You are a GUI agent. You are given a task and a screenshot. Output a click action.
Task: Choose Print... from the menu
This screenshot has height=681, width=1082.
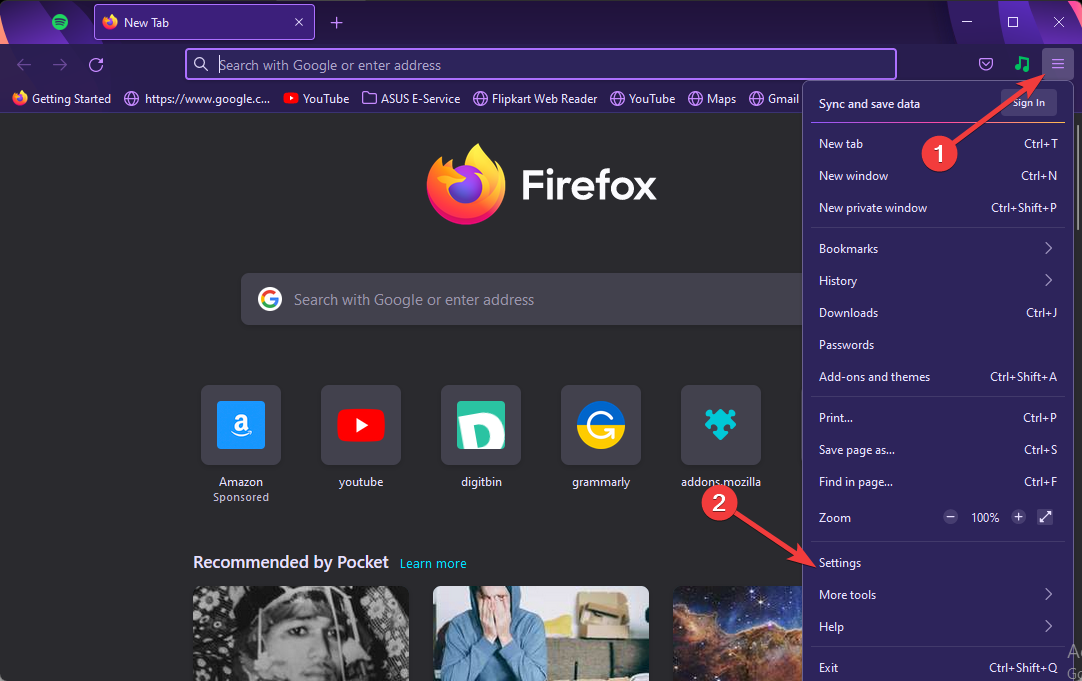(937, 417)
